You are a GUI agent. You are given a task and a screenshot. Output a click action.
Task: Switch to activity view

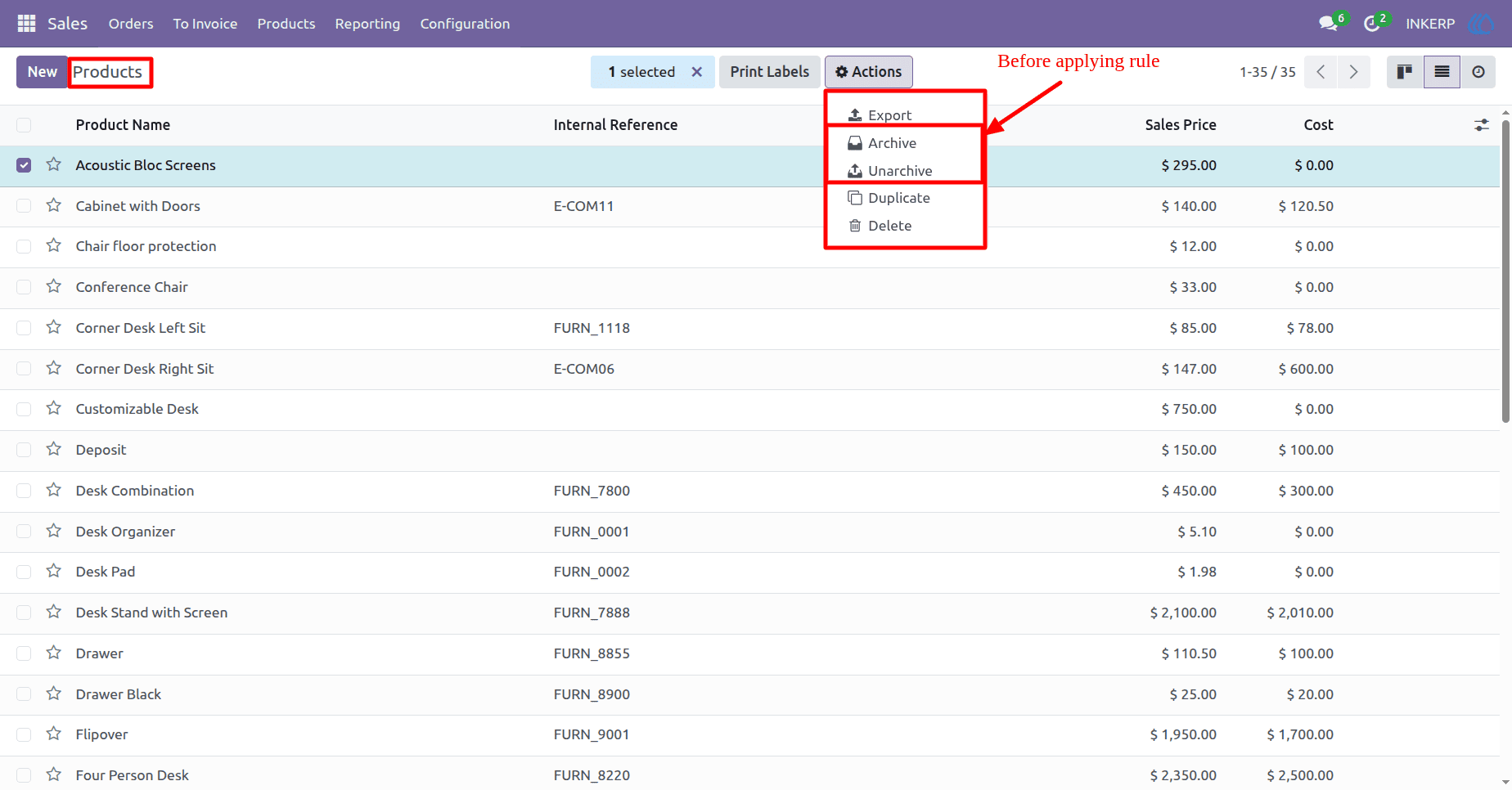1478,72
